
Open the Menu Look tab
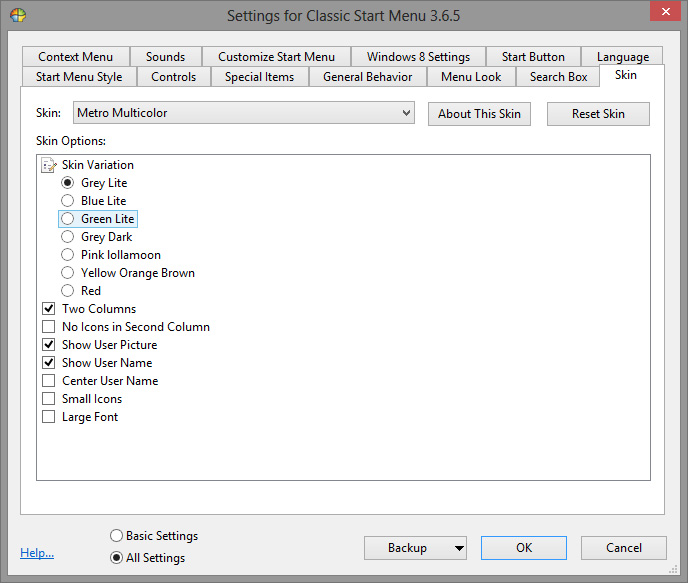pos(471,77)
